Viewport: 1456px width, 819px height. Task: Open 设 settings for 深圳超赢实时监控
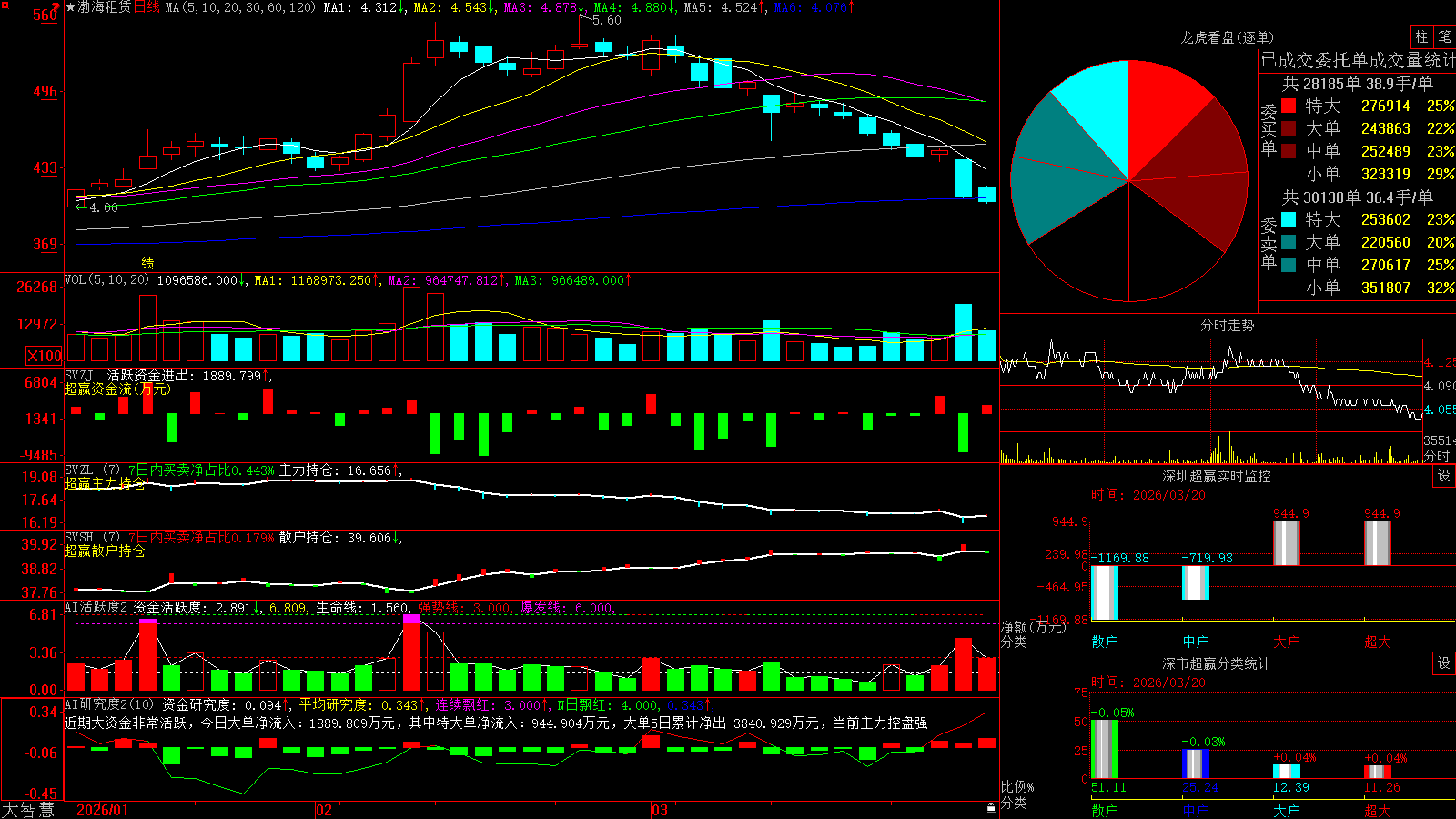[x=1444, y=476]
